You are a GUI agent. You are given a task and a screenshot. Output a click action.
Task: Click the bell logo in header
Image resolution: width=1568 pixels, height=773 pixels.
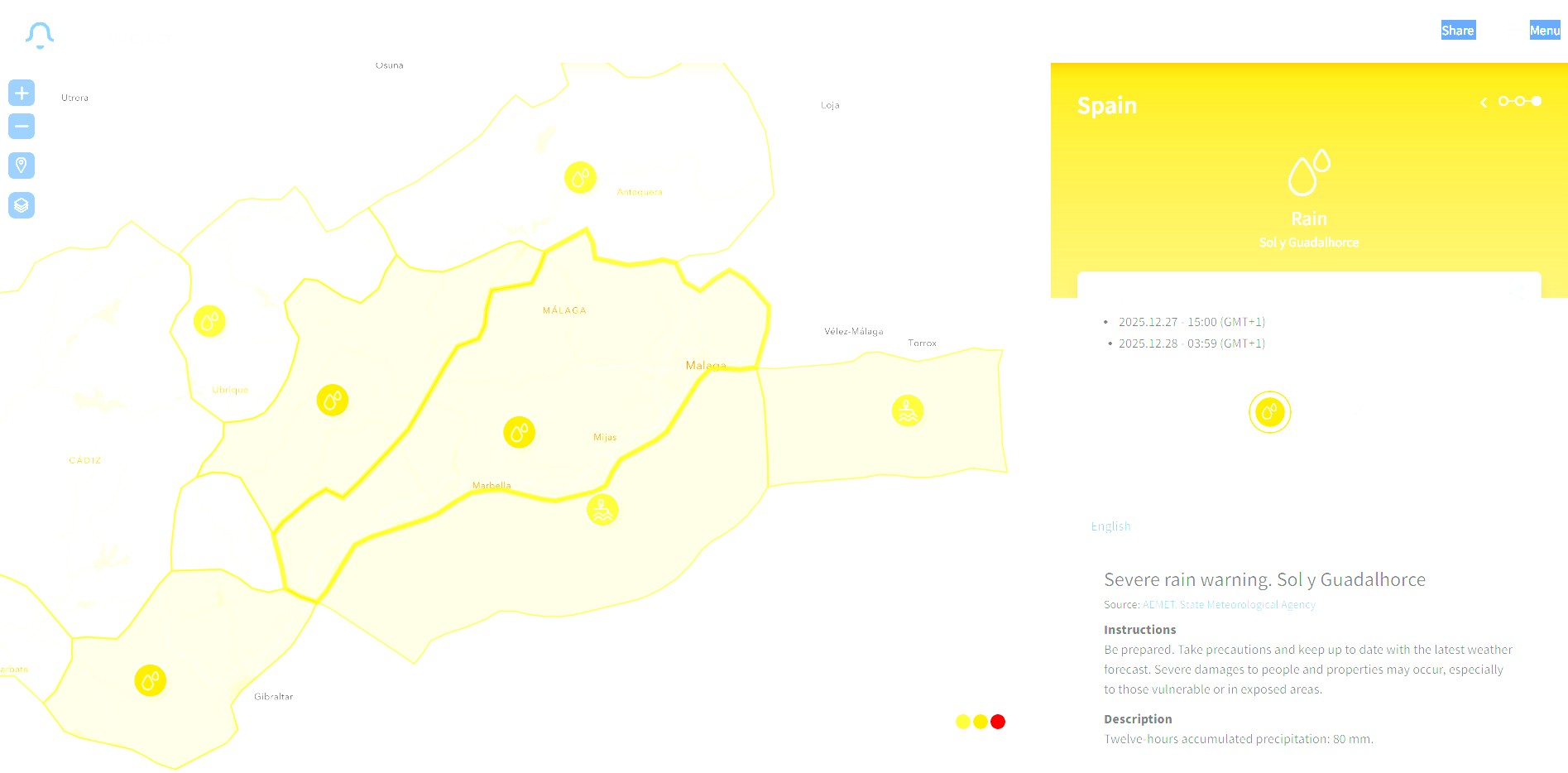(x=40, y=35)
